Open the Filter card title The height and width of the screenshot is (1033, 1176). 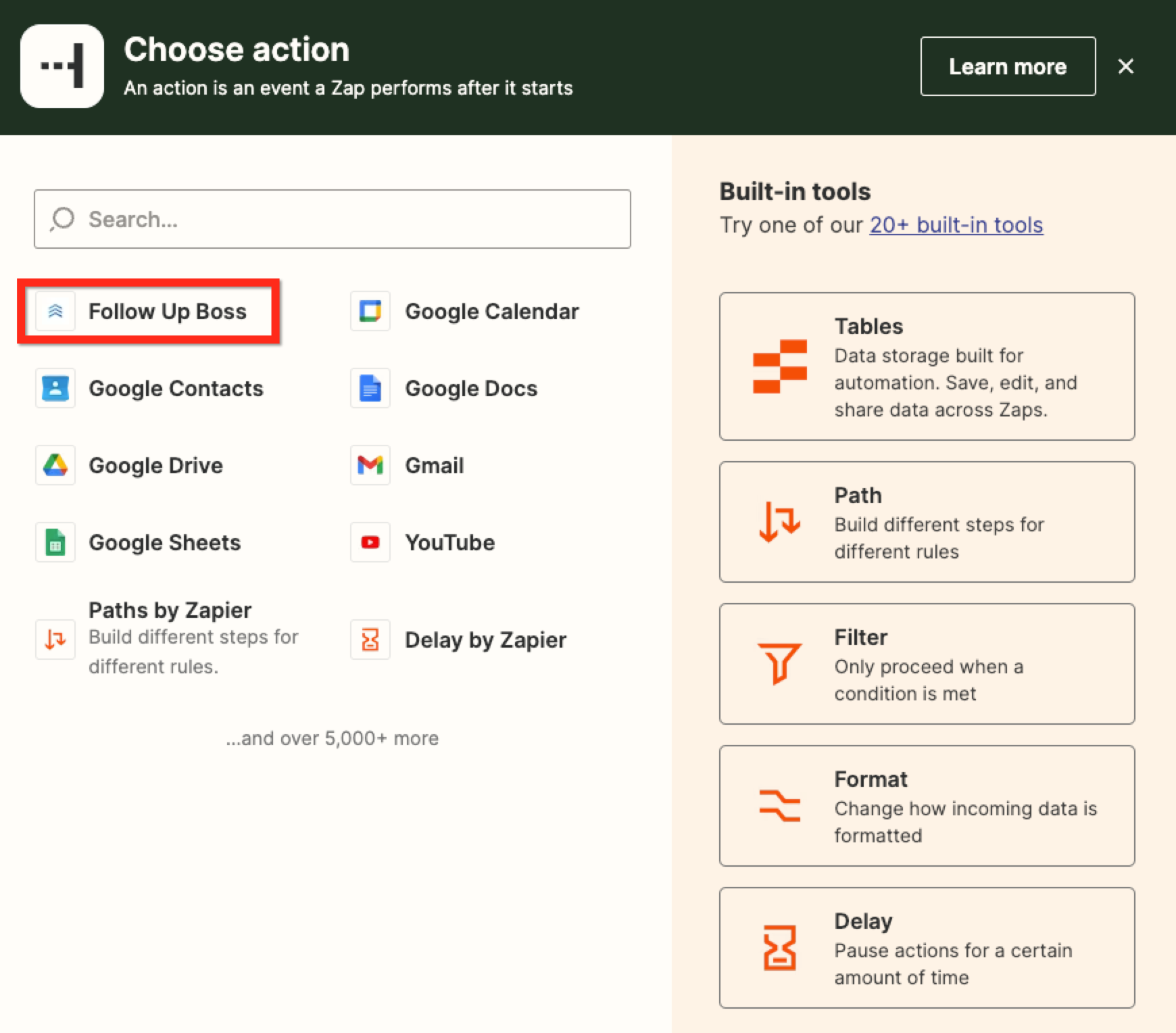click(x=860, y=637)
